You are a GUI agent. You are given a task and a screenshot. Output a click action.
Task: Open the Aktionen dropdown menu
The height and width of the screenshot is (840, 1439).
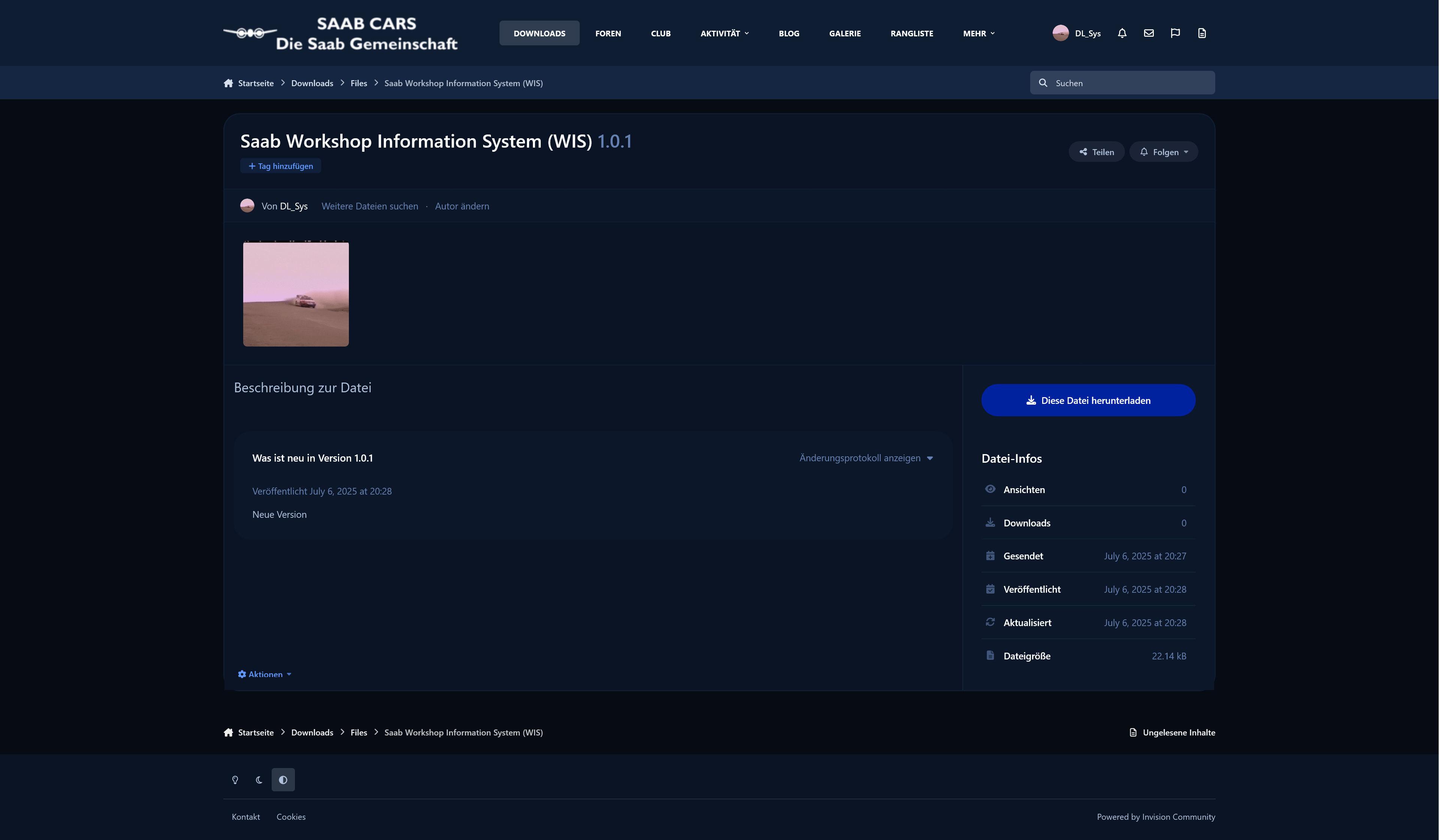265,674
